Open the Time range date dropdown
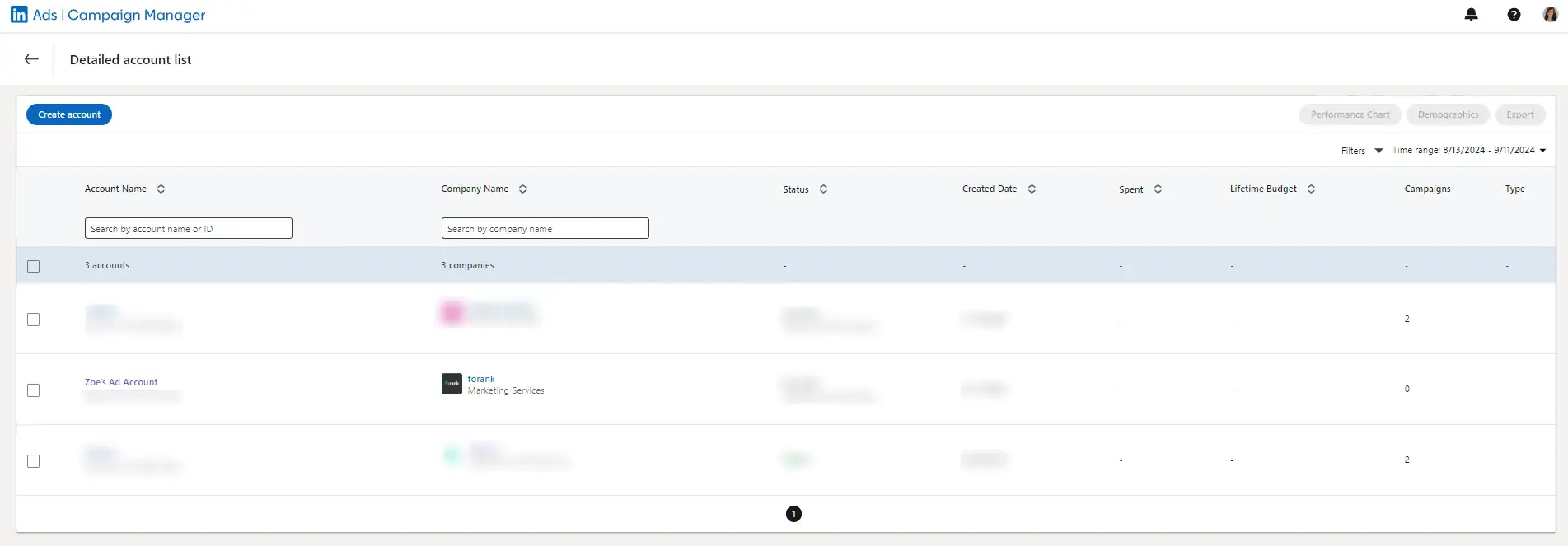The image size is (1568, 546). [1469, 150]
